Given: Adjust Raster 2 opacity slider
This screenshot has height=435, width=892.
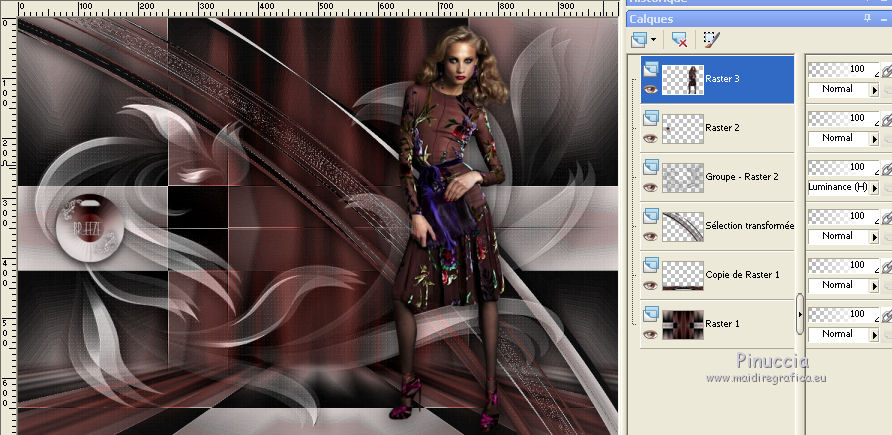Looking at the screenshot, I should point(843,119).
